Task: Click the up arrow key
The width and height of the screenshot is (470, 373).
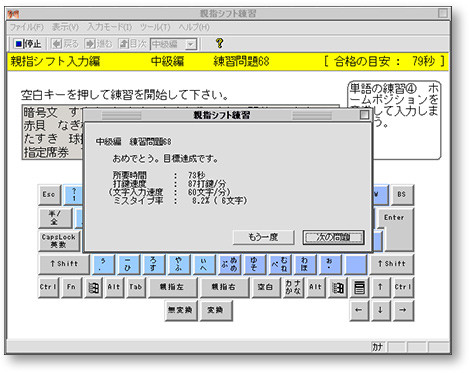Action: 380,287
